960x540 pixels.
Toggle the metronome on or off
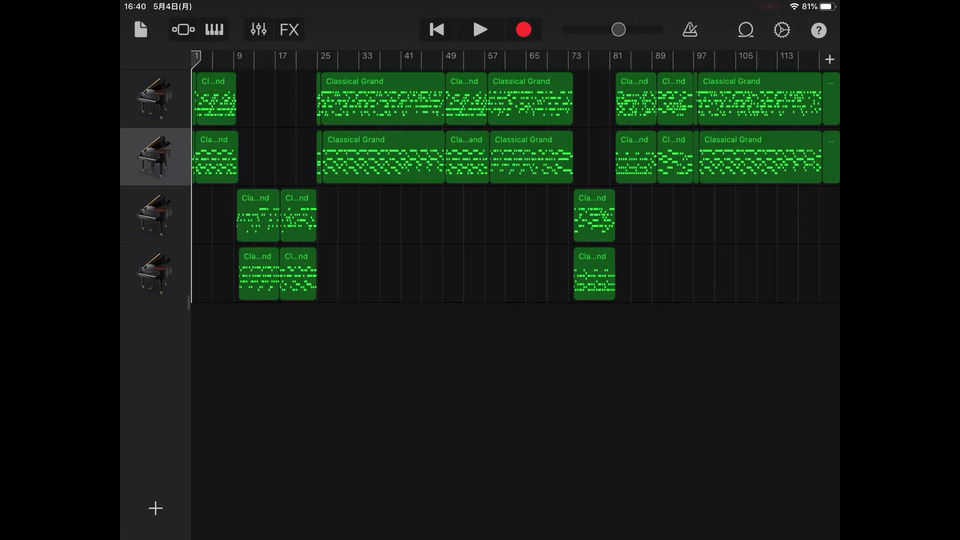pos(690,30)
